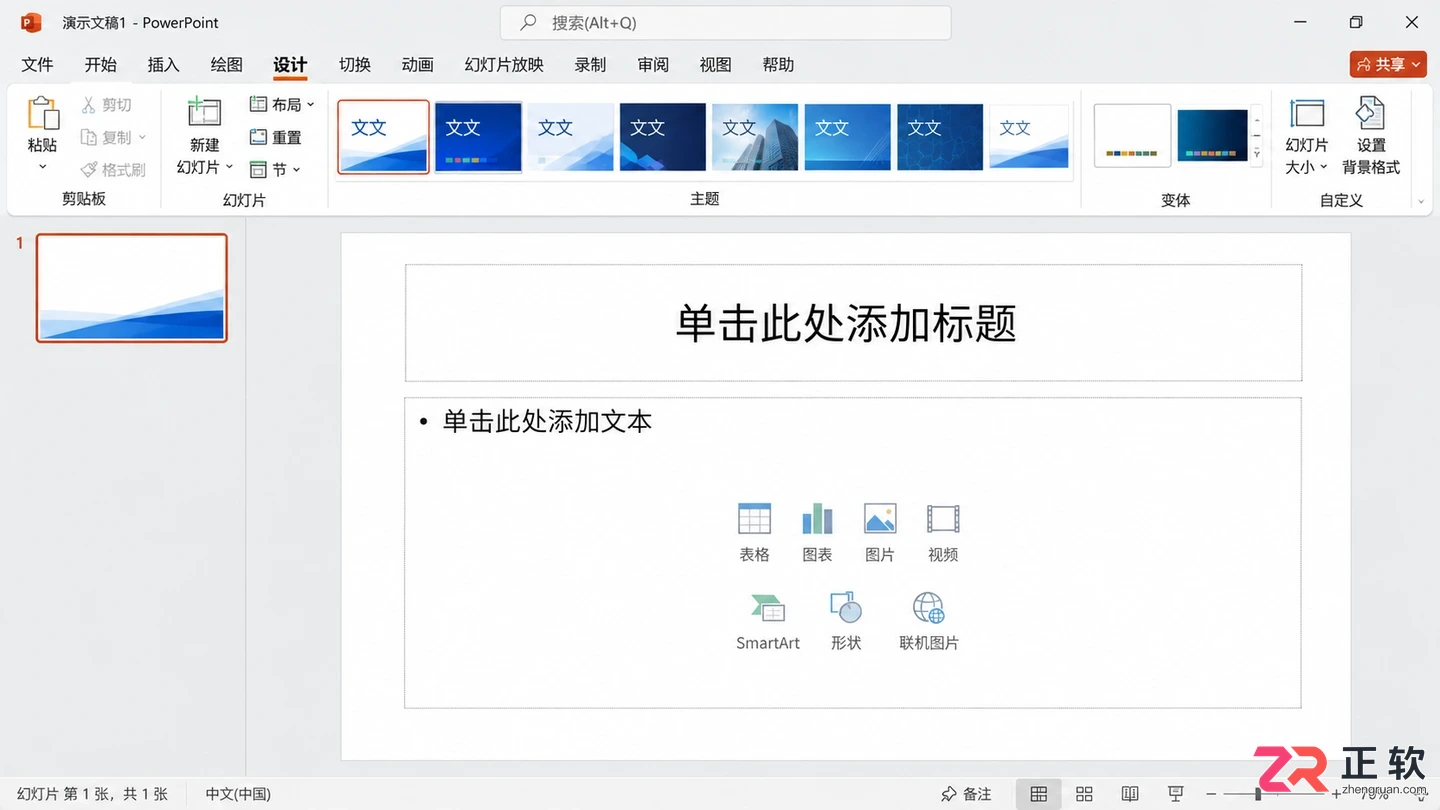Choose the white variant thumbnail
This screenshot has height=810, width=1440.
coord(1132,135)
